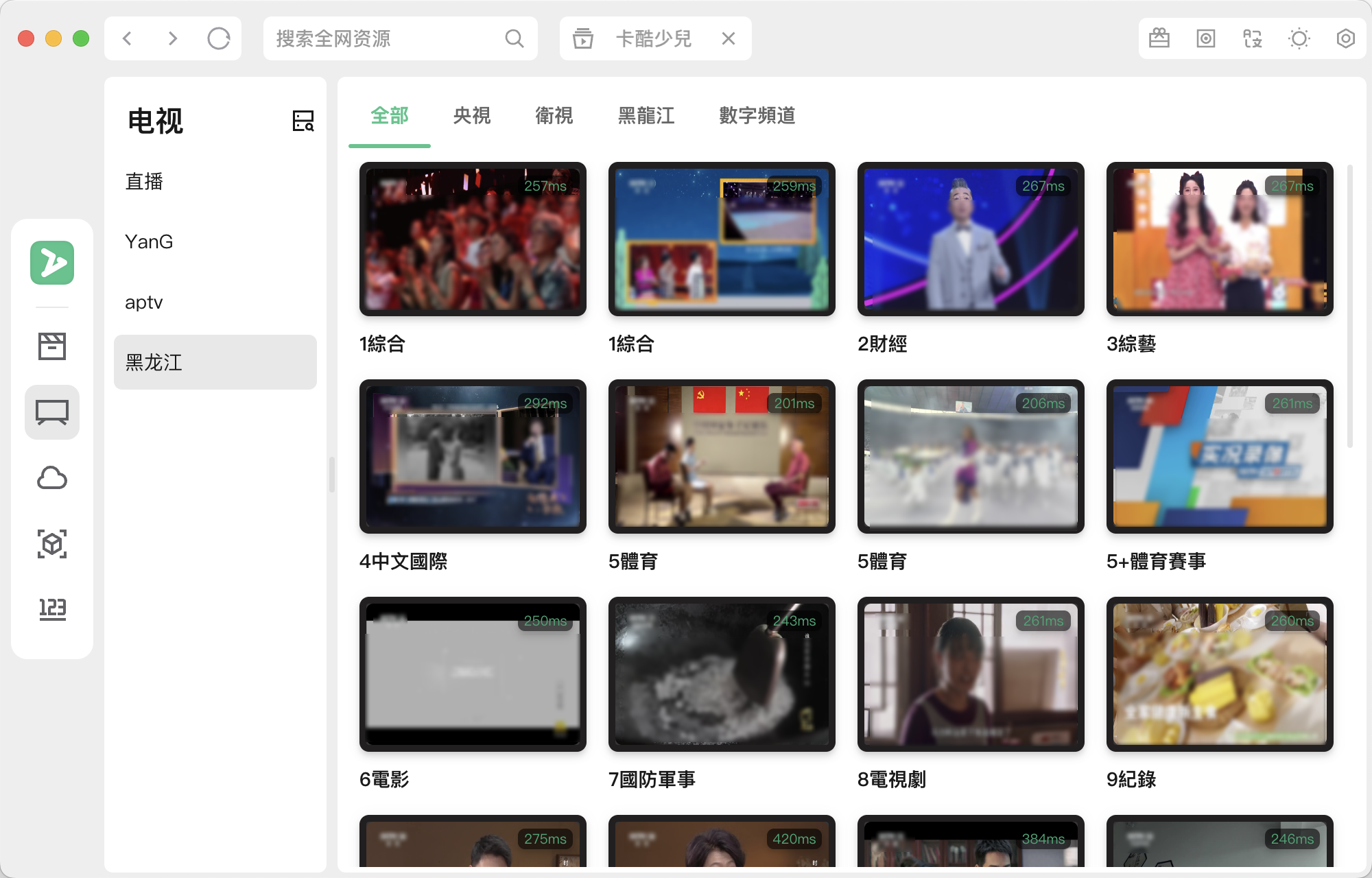Viewport: 1372px width, 878px height.
Task: Click the translate/scan icon in toolbar
Action: pyautogui.click(x=1253, y=38)
